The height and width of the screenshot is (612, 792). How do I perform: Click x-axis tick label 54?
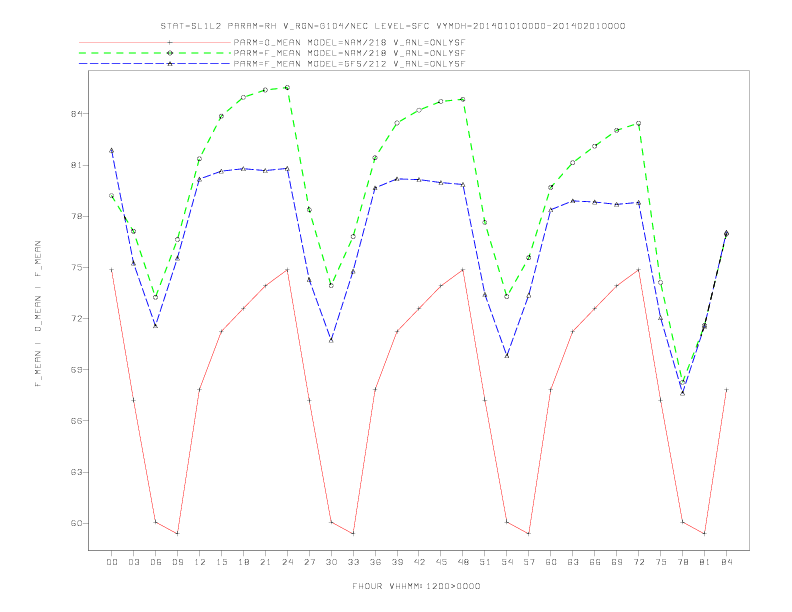pos(507,562)
